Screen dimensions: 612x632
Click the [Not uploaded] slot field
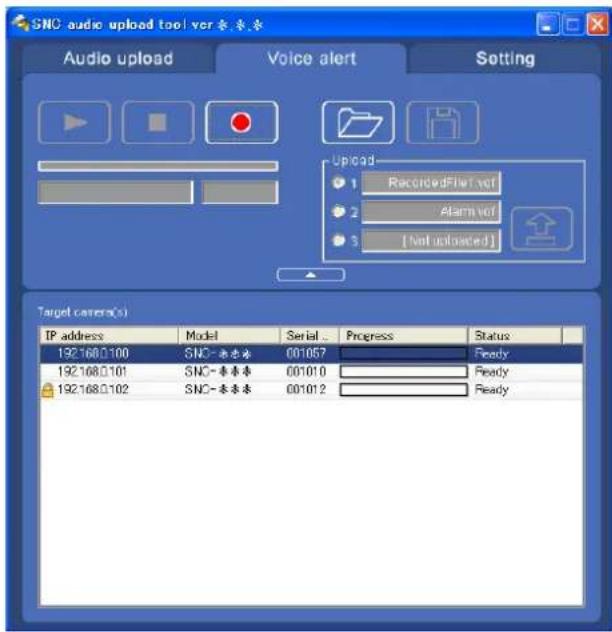point(431,241)
